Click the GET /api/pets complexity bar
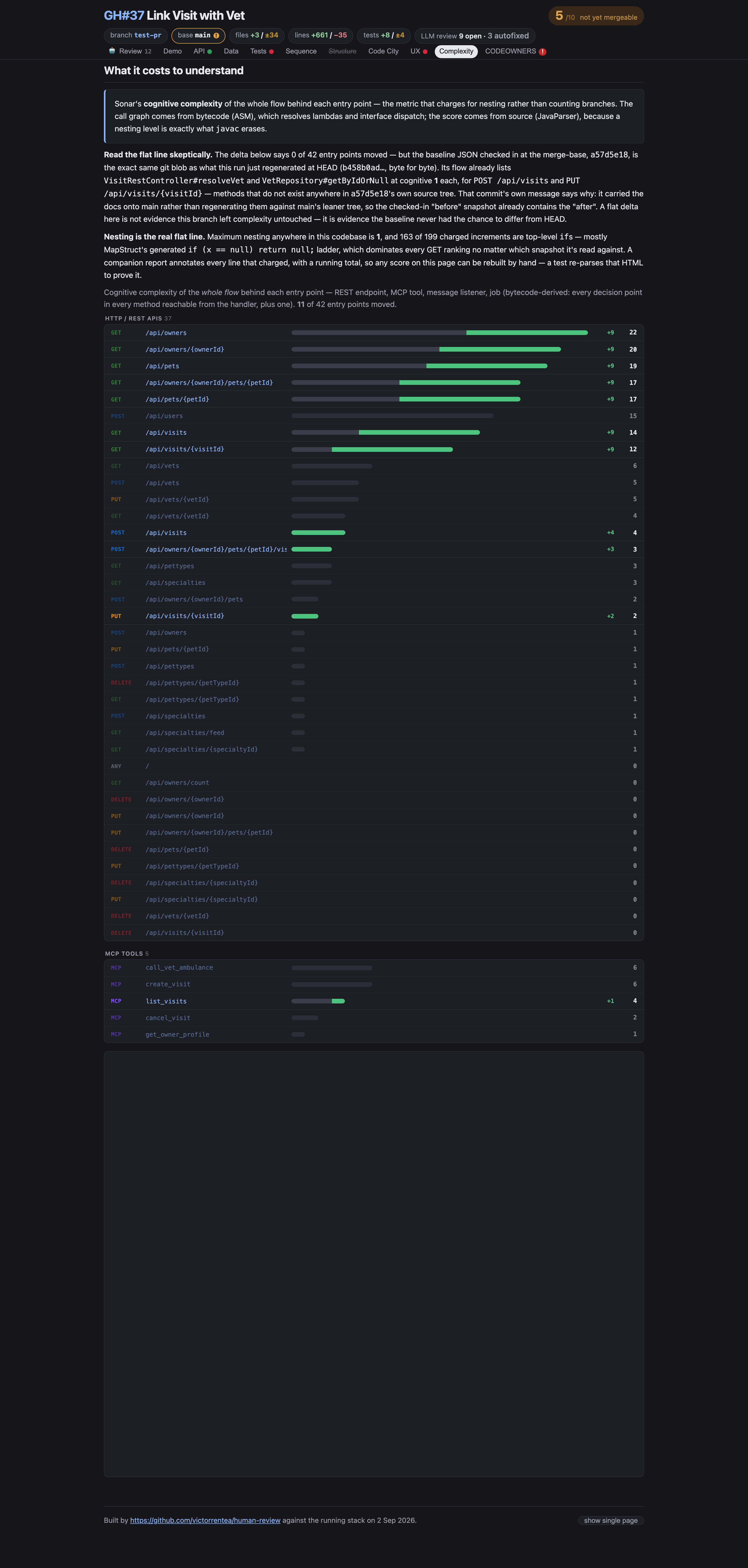 (x=419, y=366)
